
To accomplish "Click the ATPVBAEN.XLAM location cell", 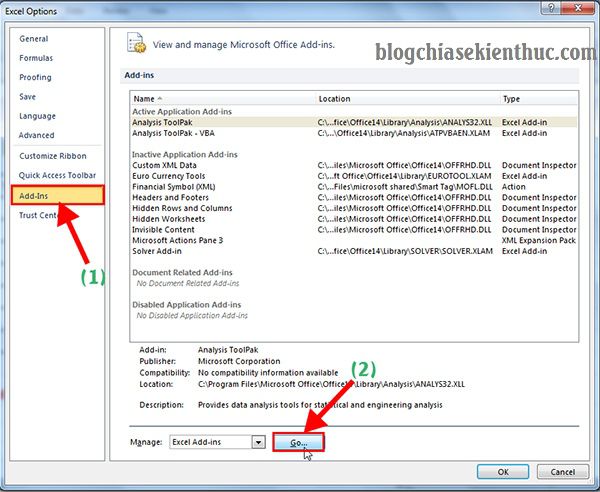I will tap(404, 133).
